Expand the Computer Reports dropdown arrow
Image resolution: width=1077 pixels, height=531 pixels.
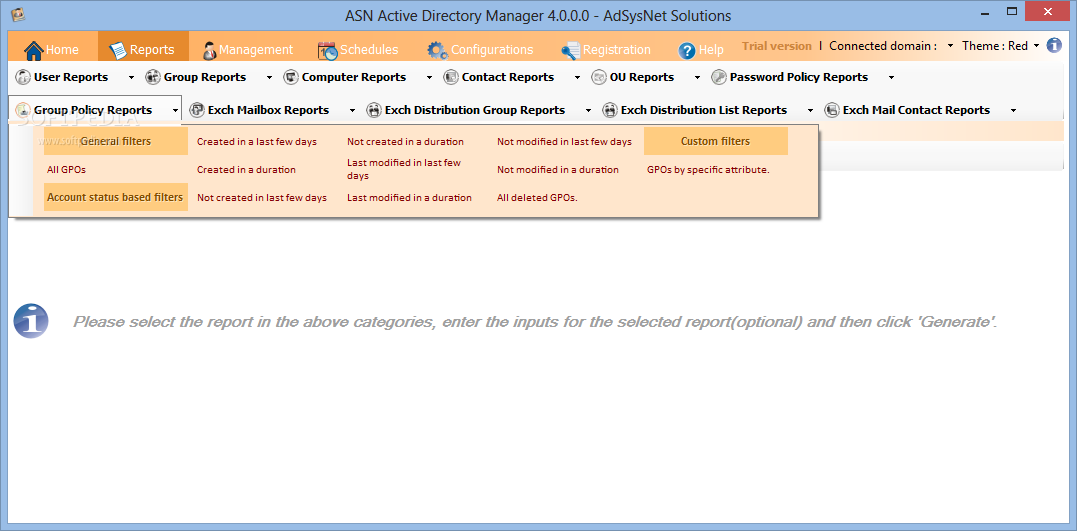point(429,78)
